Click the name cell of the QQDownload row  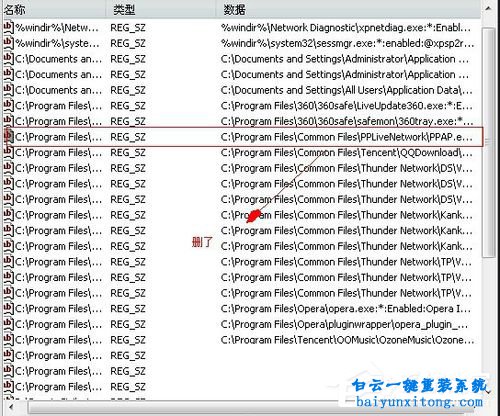pyautogui.click(x=59, y=153)
